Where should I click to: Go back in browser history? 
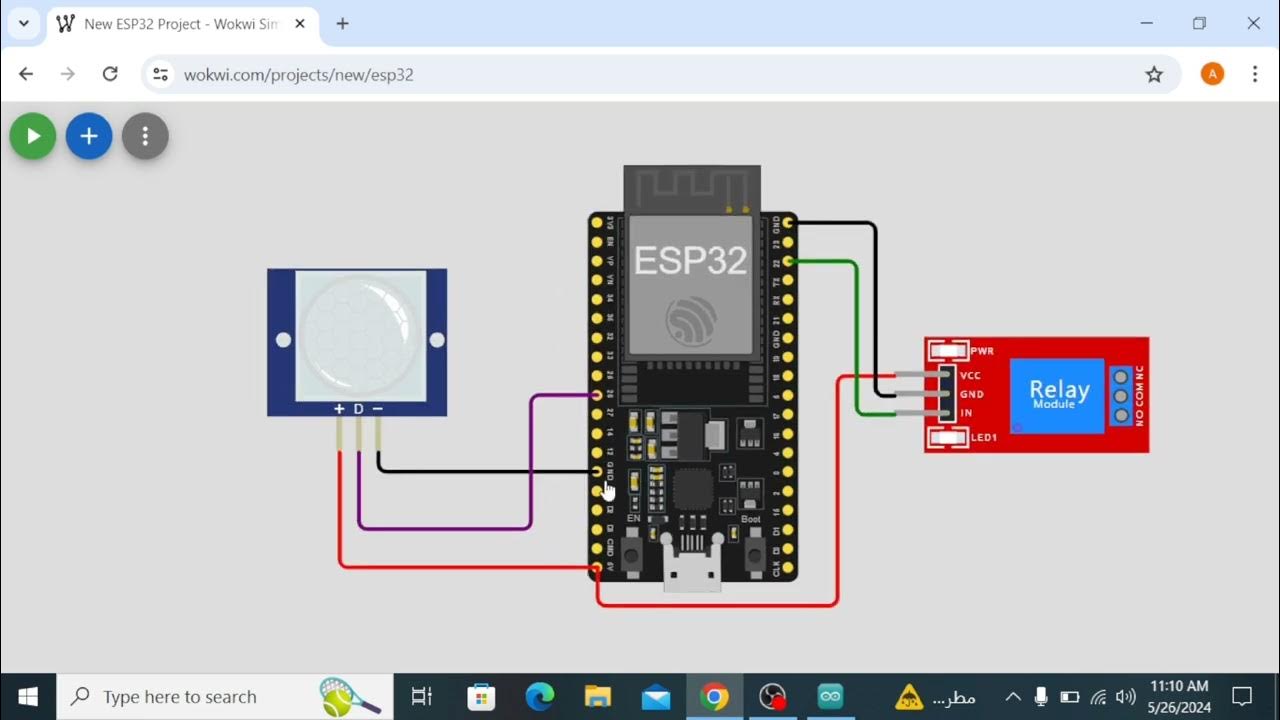[26, 74]
